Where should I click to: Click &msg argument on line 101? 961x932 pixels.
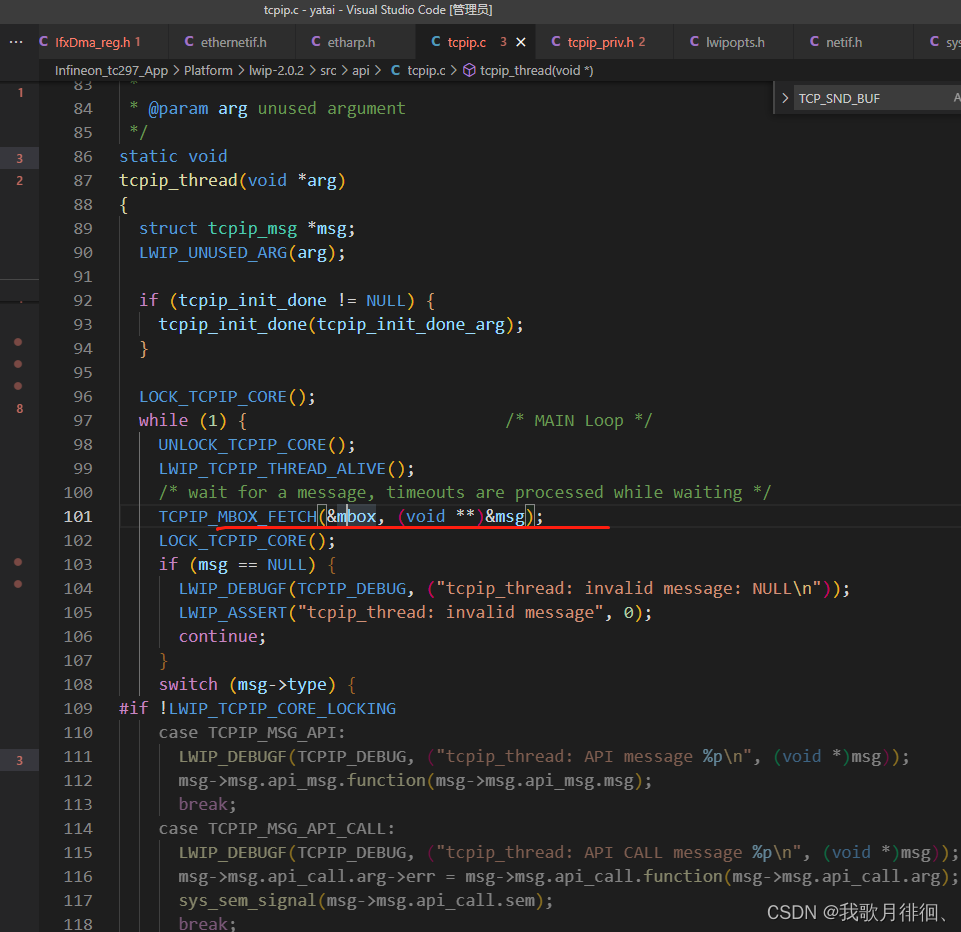[x=505, y=517]
